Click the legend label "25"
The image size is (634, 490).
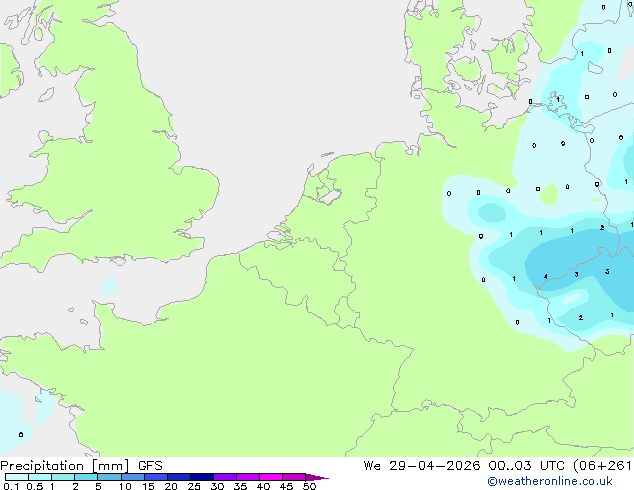point(194,486)
